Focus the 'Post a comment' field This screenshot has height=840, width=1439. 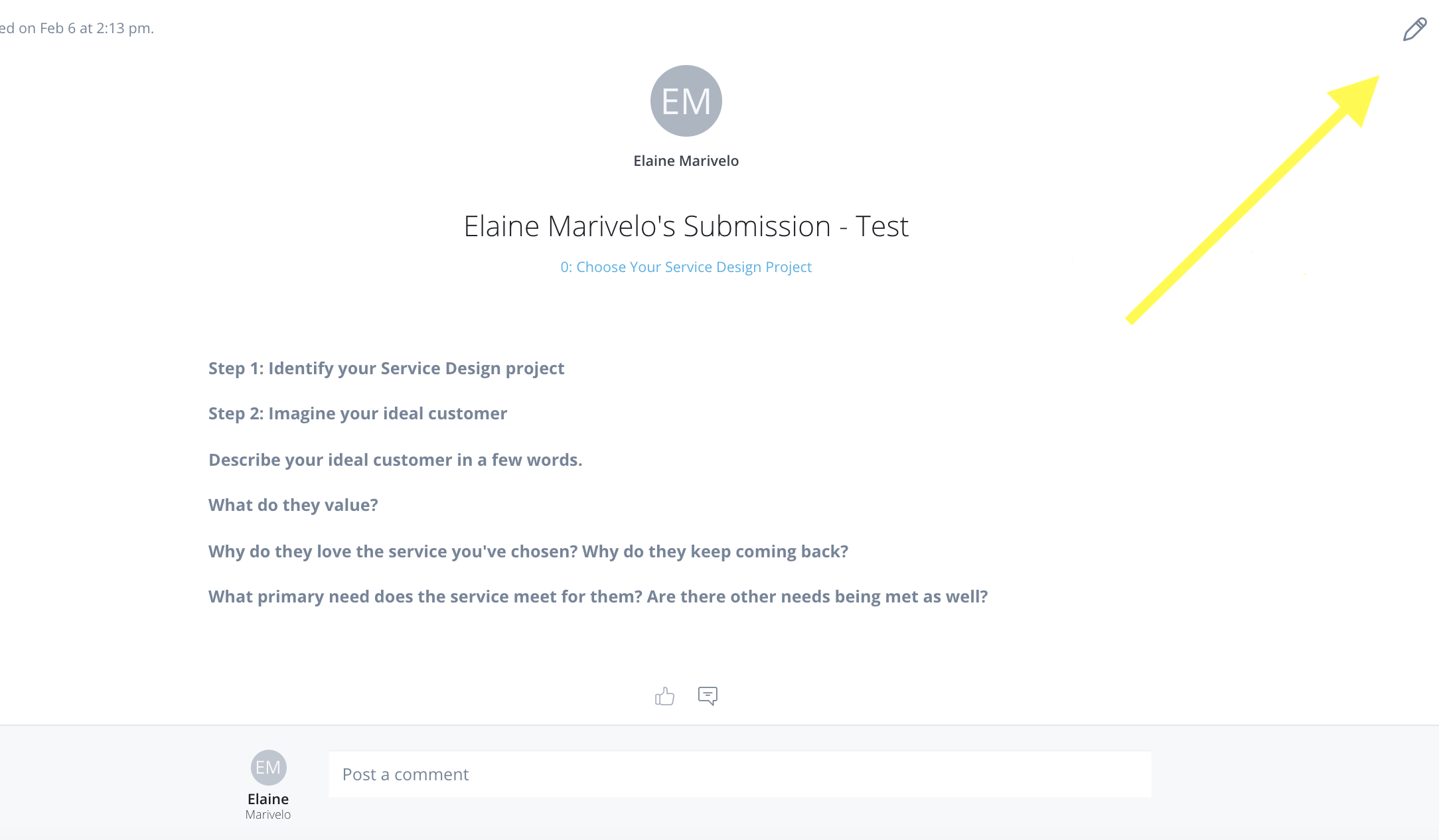739,774
